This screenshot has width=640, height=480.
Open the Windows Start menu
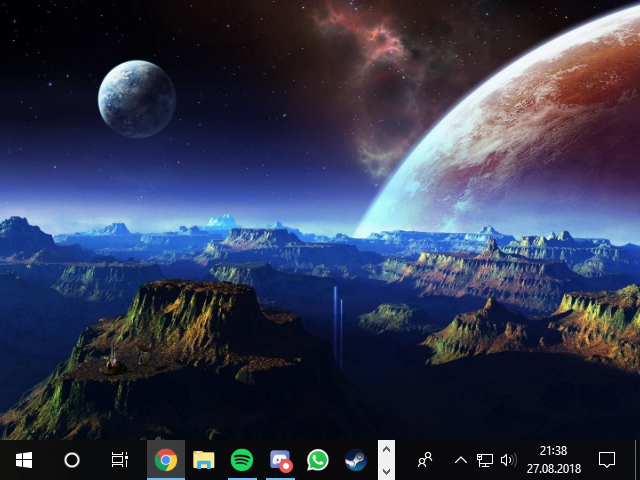(24, 460)
